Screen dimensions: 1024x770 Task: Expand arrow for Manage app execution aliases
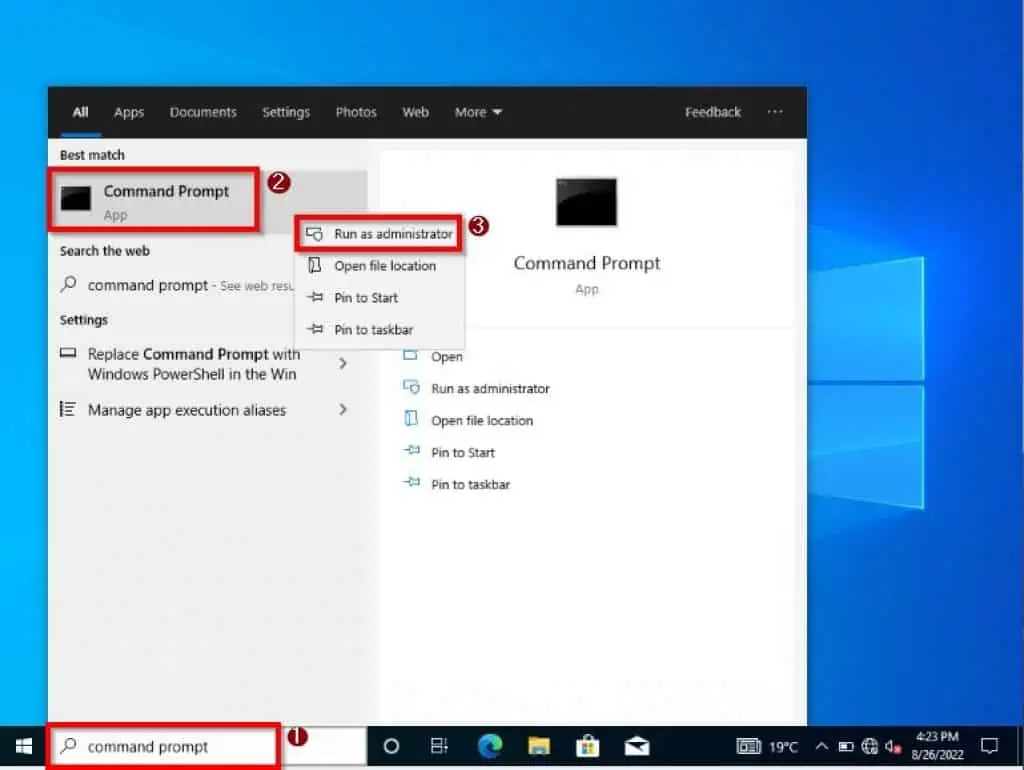343,409
